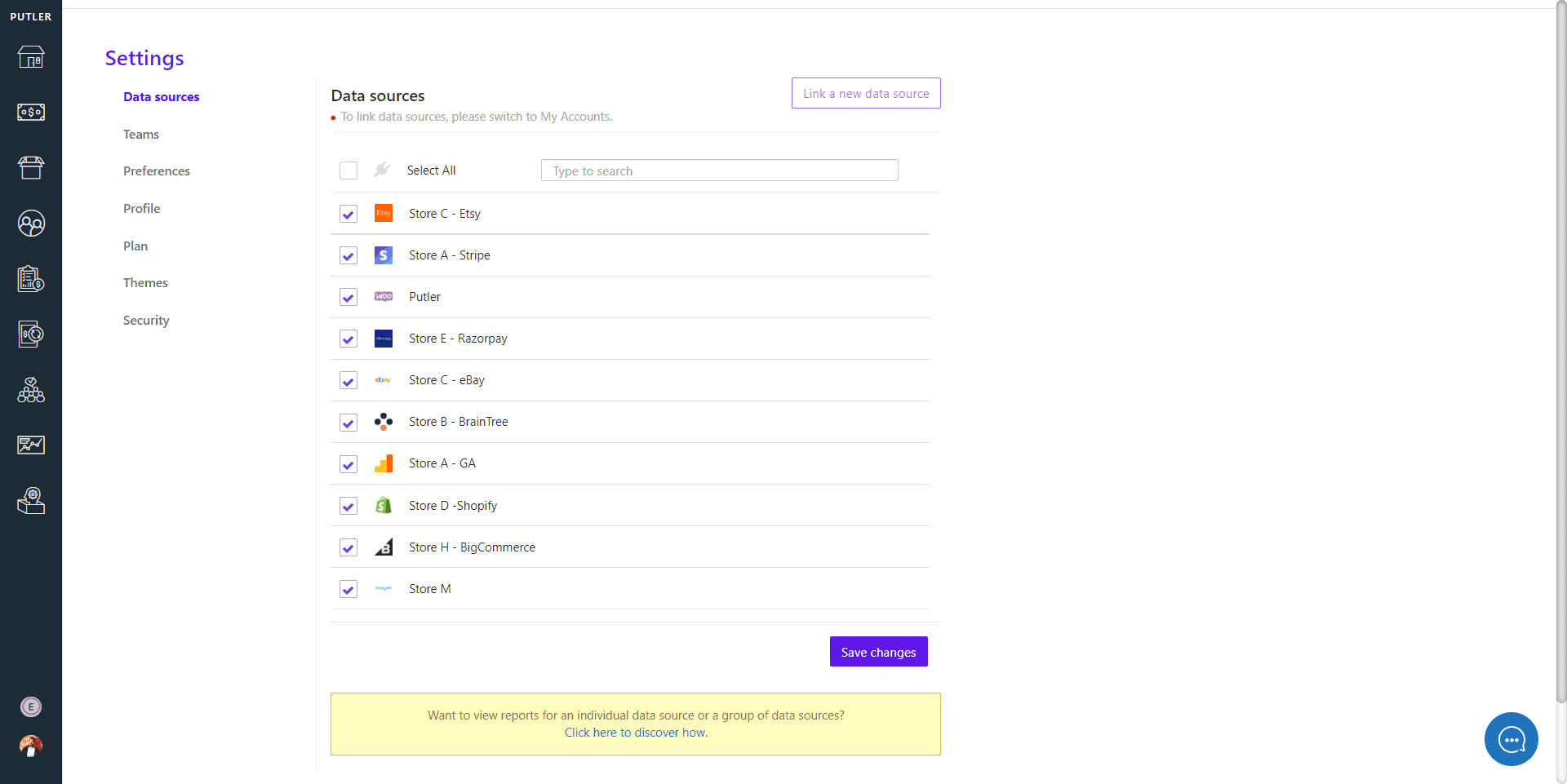Open the Preferences settings section
Image resolution: width=1567 pixels, height=784 pixels.
point(157,171)
